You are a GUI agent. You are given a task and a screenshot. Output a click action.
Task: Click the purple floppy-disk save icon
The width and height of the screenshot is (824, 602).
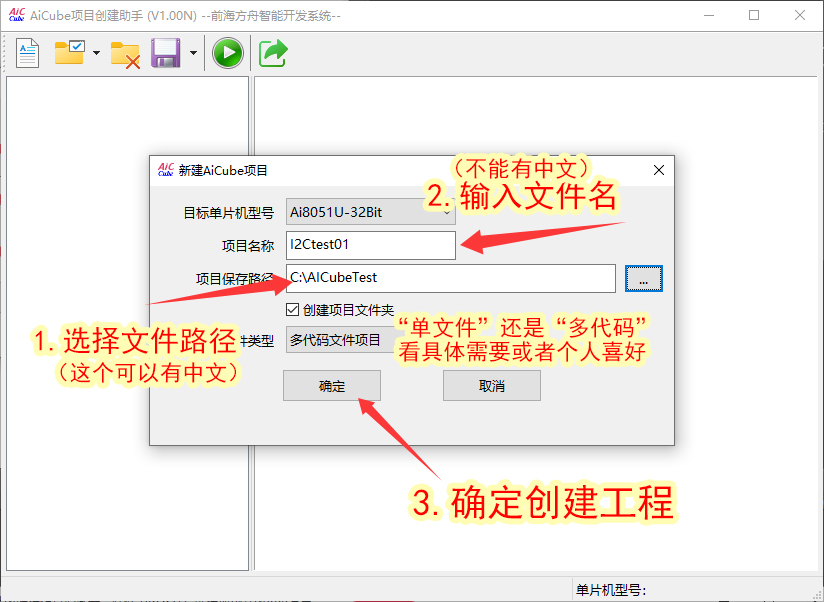(x=166, y=53)
